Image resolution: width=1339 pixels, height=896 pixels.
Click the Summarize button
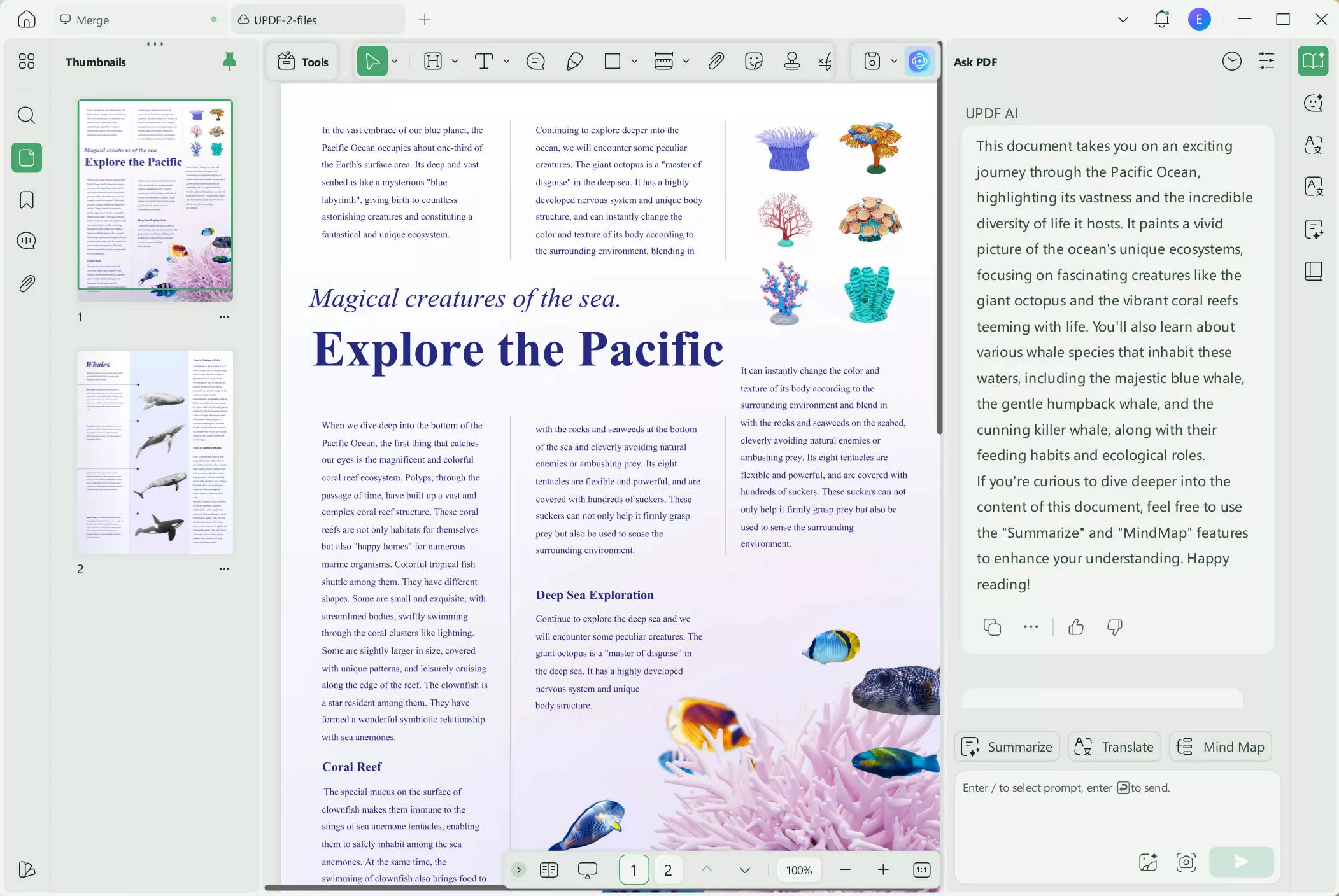click(1007, 746)
